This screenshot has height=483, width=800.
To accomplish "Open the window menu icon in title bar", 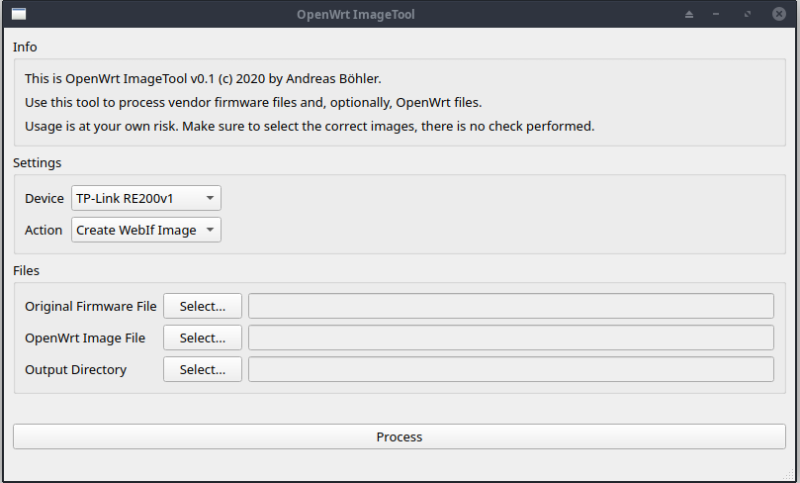I will tap(18, 14).
